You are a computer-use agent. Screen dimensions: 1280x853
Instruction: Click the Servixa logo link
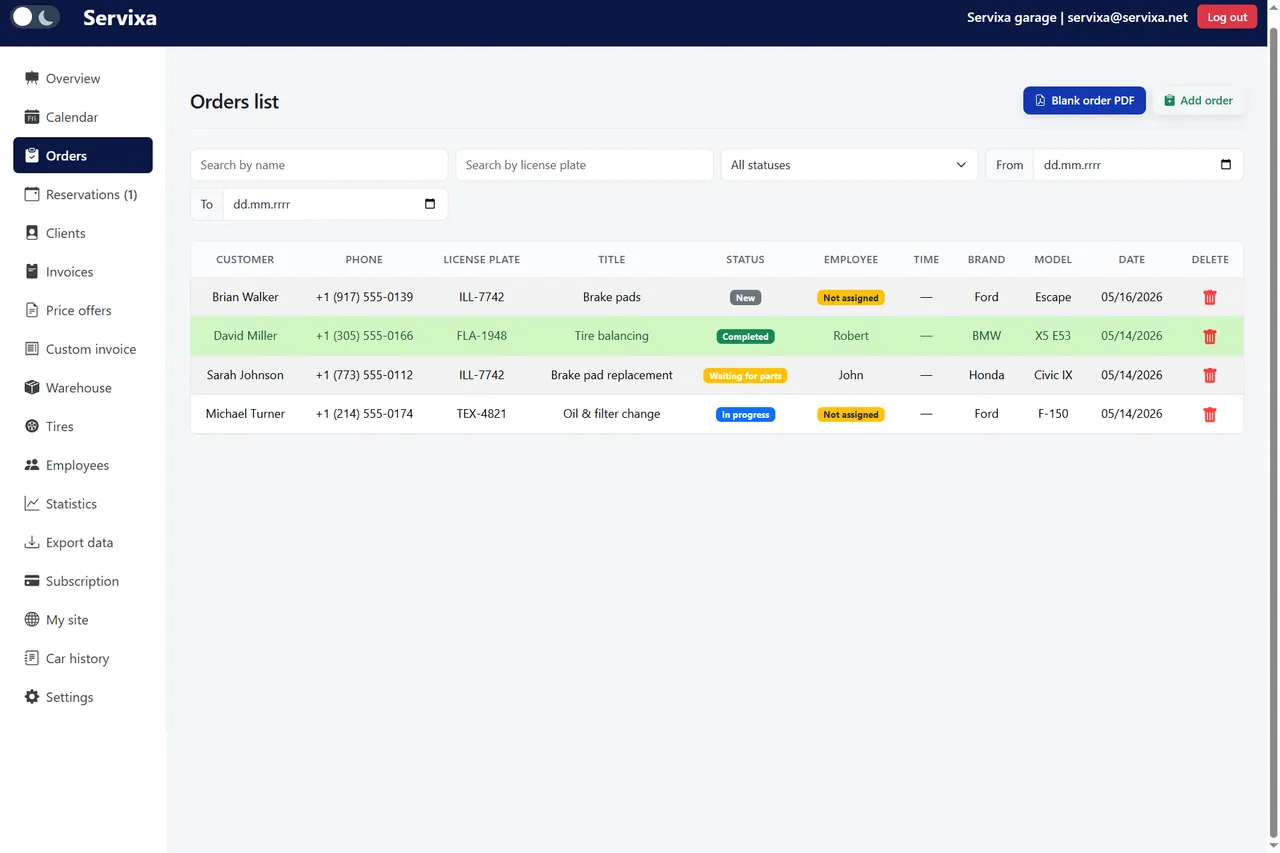click(120, 17)
